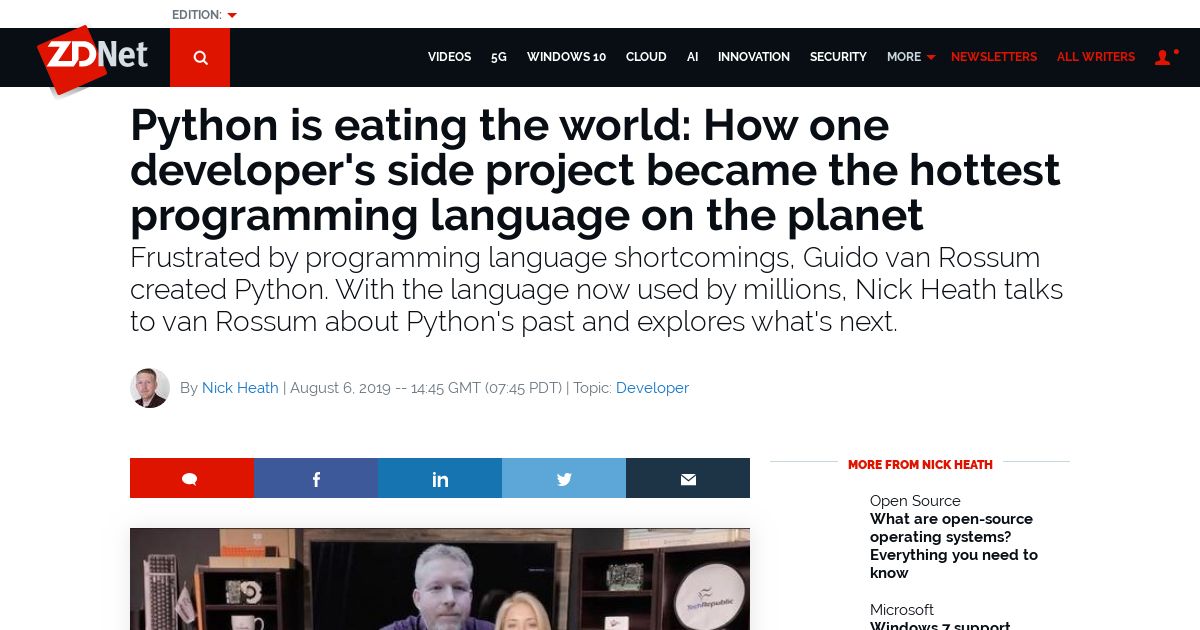
Task: Expand the Edition dropdown
Action: coord(204,15)
